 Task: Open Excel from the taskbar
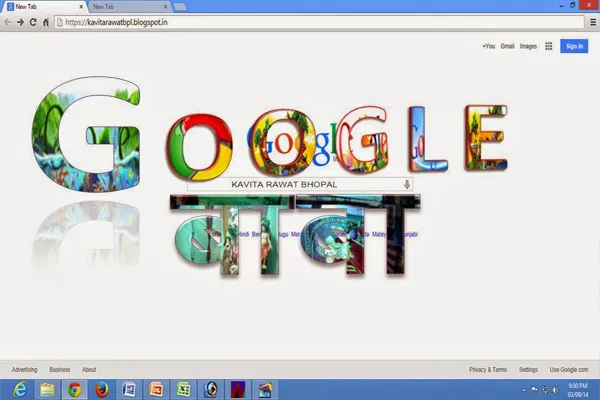point(183,390)
